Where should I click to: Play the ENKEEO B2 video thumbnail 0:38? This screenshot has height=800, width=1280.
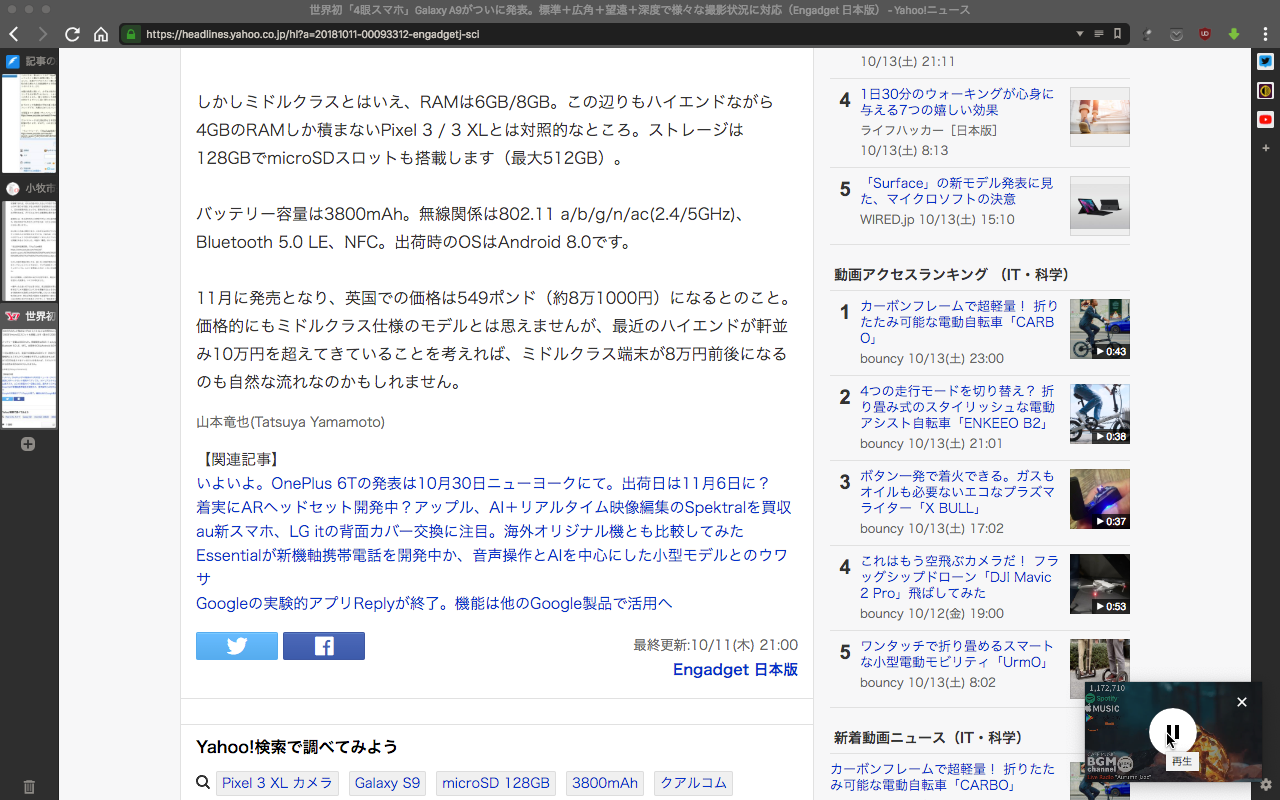(1100, 414)
